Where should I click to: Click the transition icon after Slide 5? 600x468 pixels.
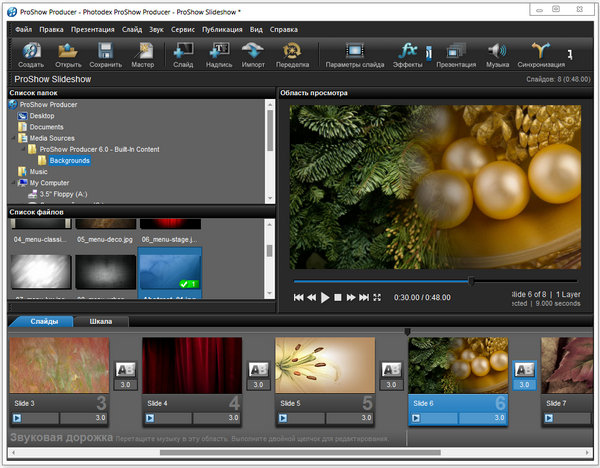tap(391, 370)
